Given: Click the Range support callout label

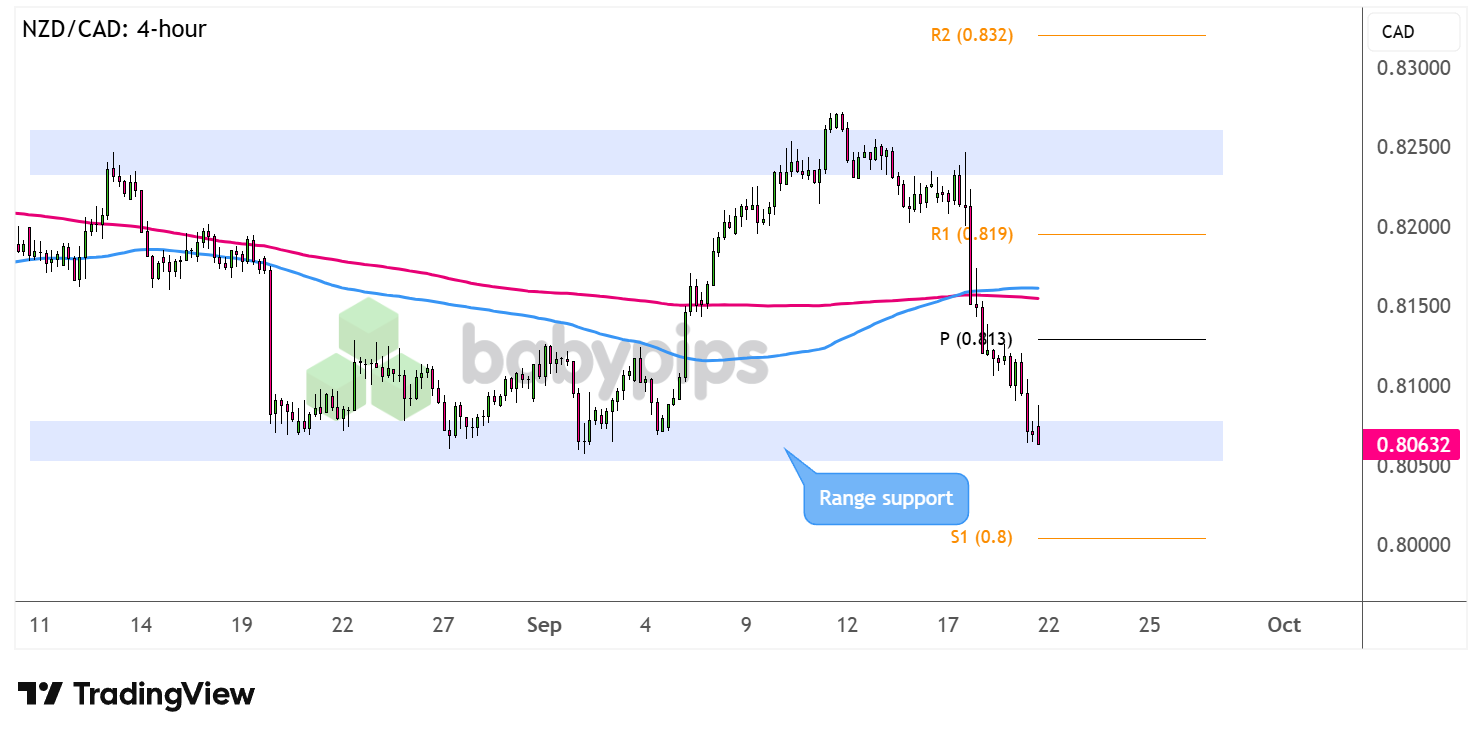Looking at the screenshot, I should click(x=886, y=498).
